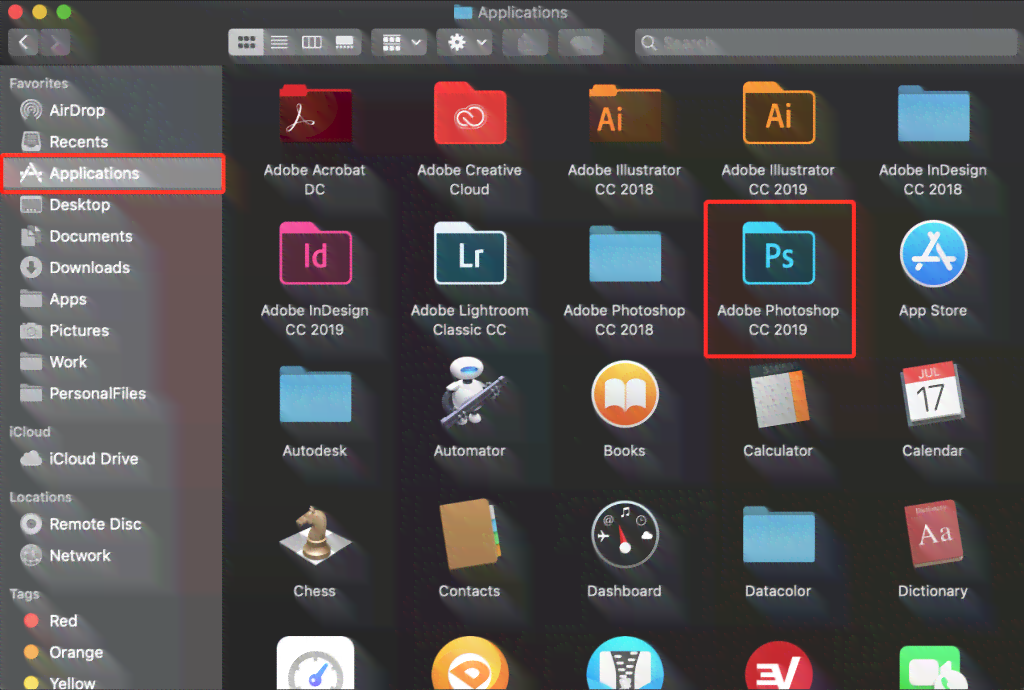The width and height of the screenshot is (1024, 690).
Task: Open PersonalFiles in the sidebar
Action: (111, 394)
